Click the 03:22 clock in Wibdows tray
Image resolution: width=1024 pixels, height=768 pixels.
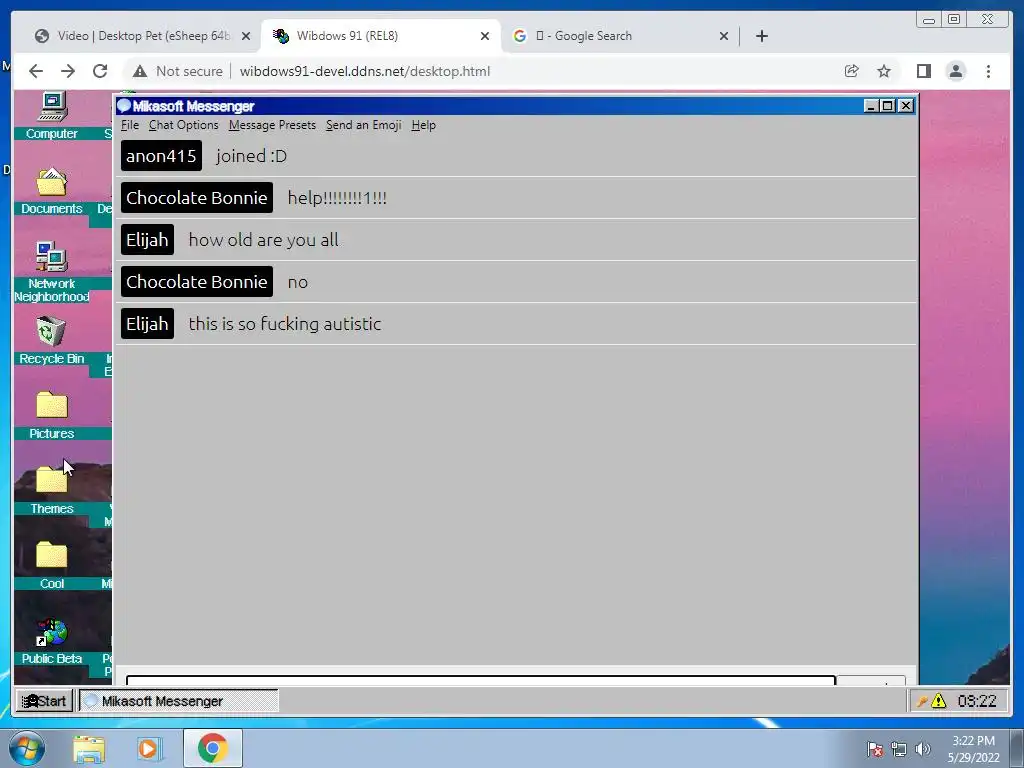click(977, 701)
